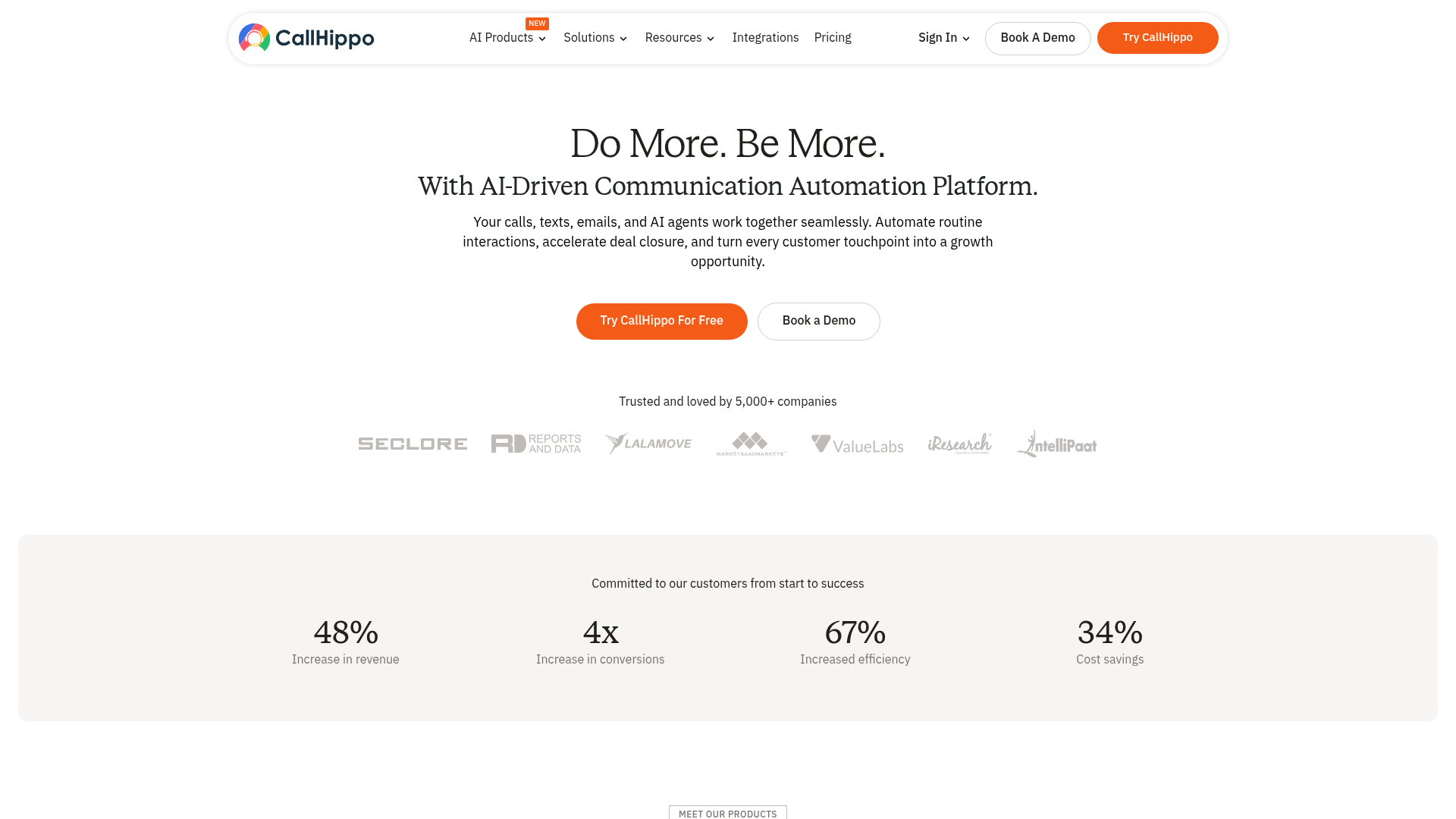1456x819 pixels.
Task: Click the Lalamove logo
Action: click(x=648, y=444)
